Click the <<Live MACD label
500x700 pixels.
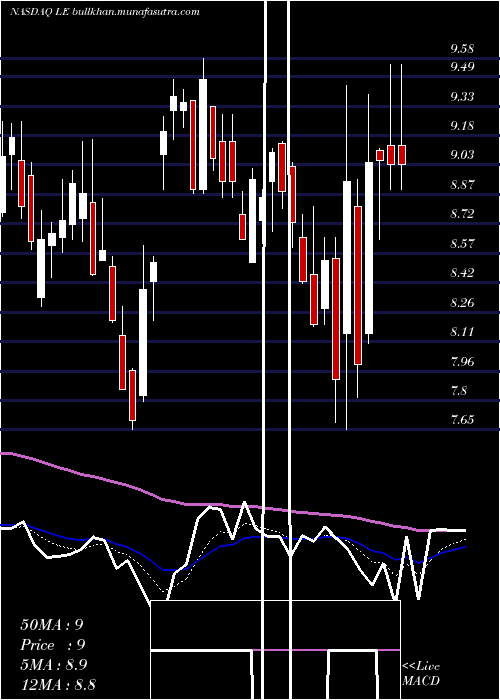click(421, 673)
